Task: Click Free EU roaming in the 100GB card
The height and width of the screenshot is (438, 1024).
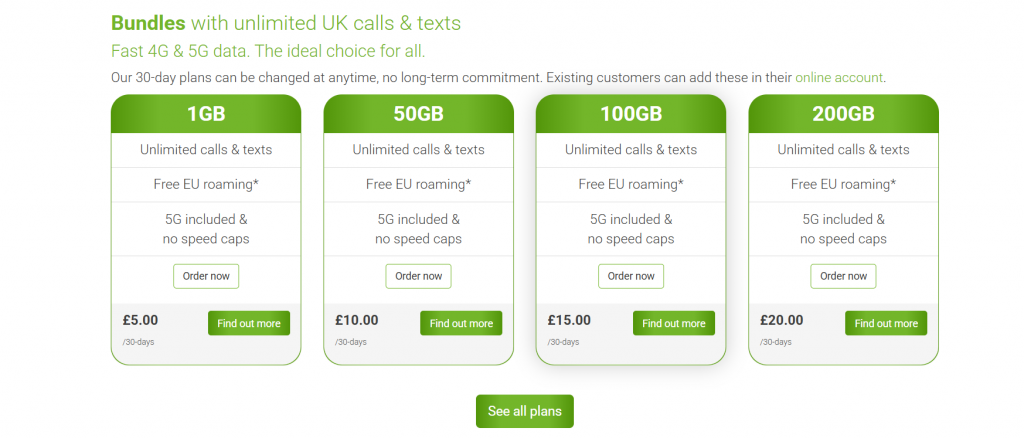Action: click(x=631, y=184)
